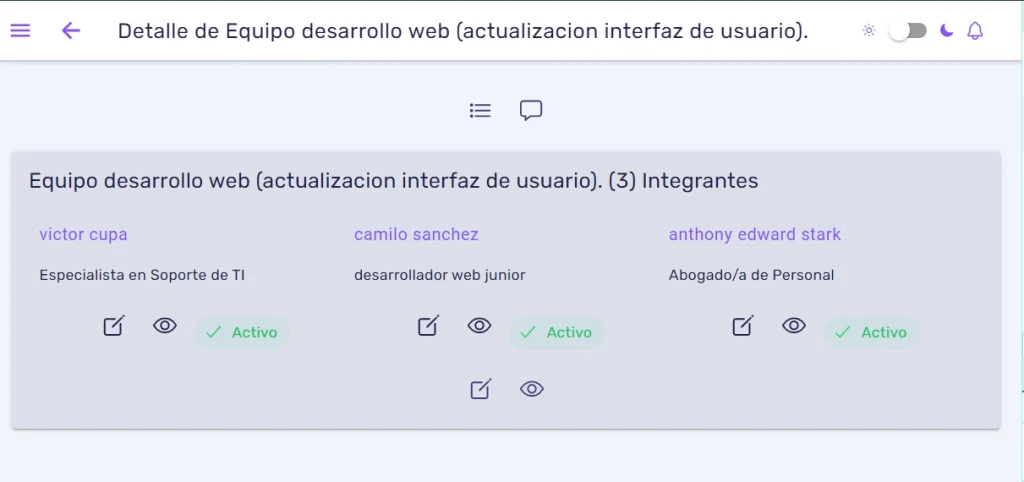The image size is (1024, 482).
Task: View victor cupa's details with eye icon
Action: click(x=165, y=325)
